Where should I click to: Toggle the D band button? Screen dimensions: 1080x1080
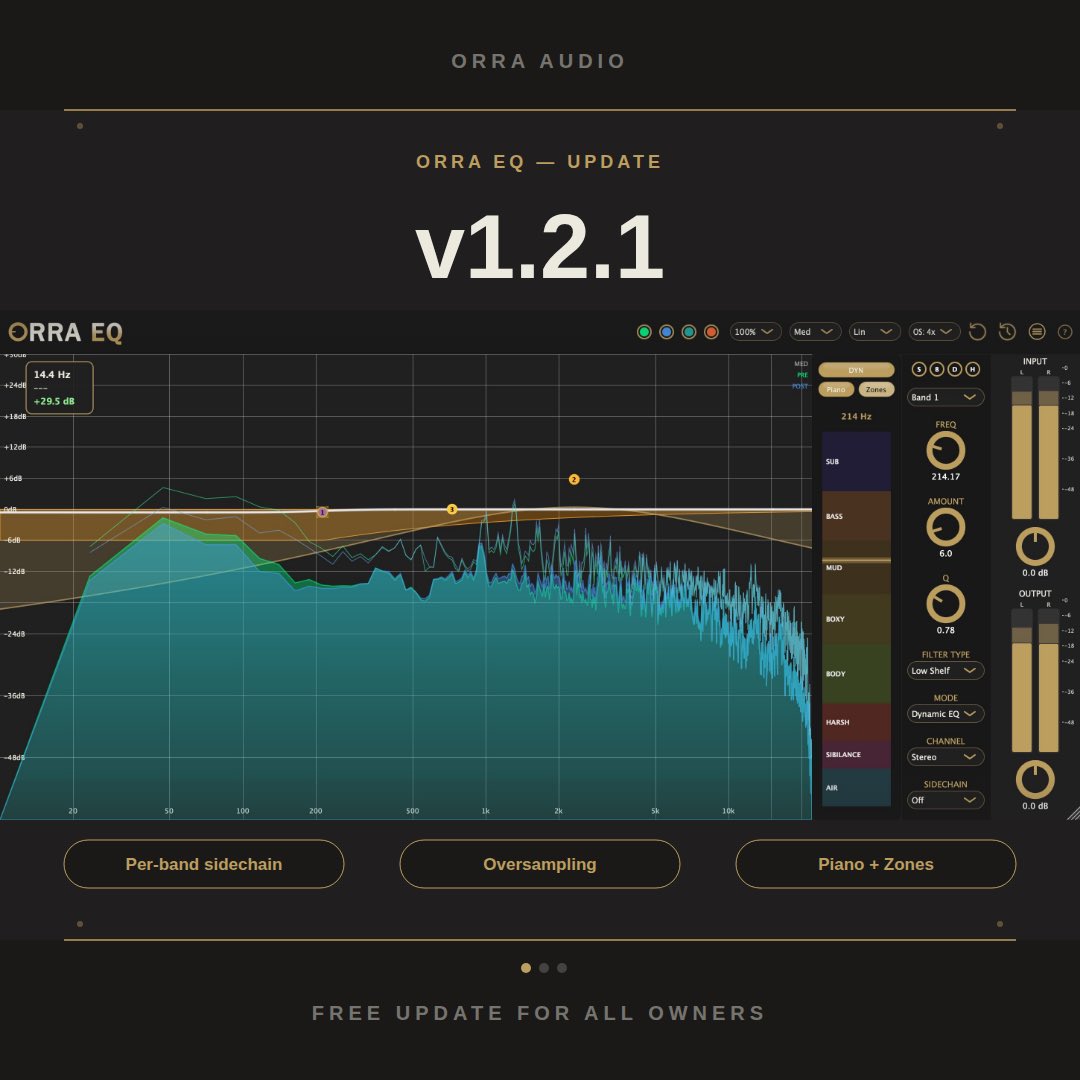point(955,369)
